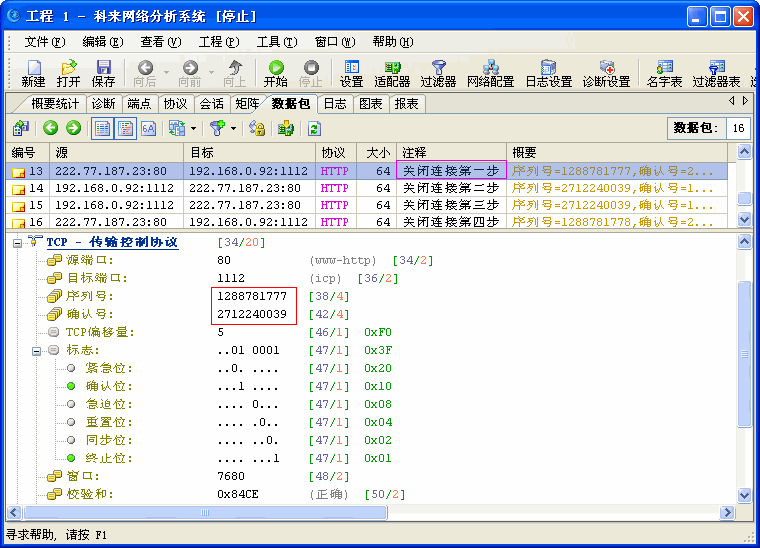Viewport: 760px width, 548px height.
Task: Click the green next-packet arrow icon
Action: (74, 128)
